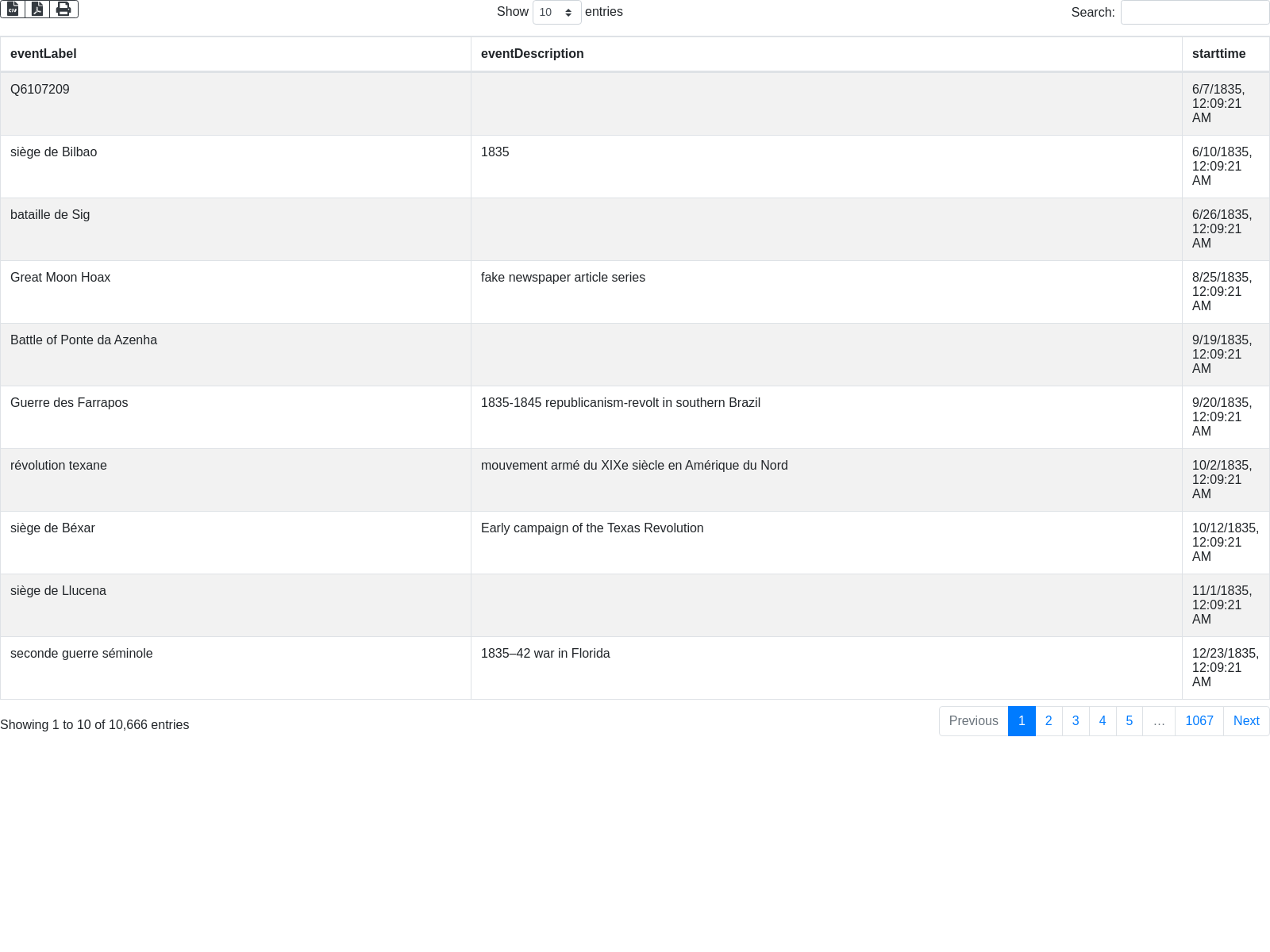The width and height of the screenshot is (1270, 952).
Task: Jump to pagination page 4
Action: [1103, 721]
